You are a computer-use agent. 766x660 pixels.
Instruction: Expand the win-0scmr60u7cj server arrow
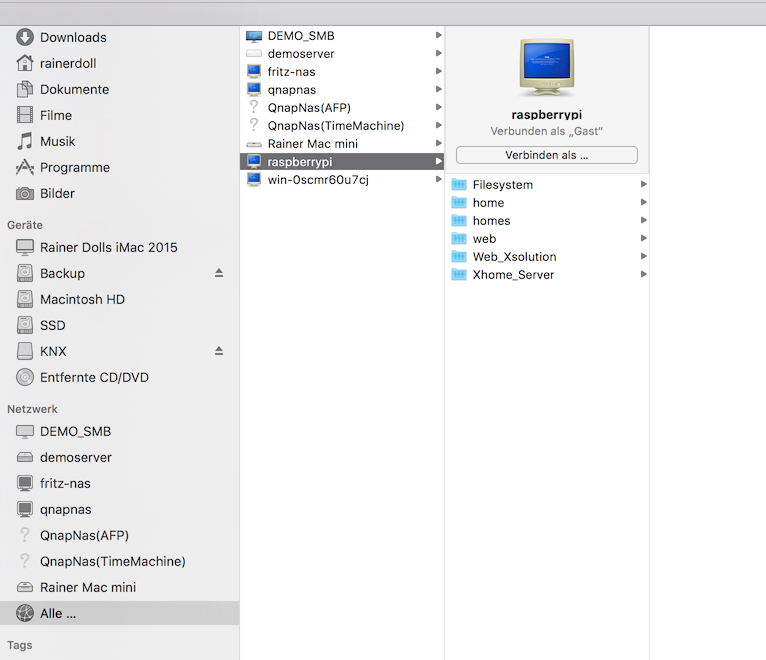pyautogui.click(x=438, y=180)
